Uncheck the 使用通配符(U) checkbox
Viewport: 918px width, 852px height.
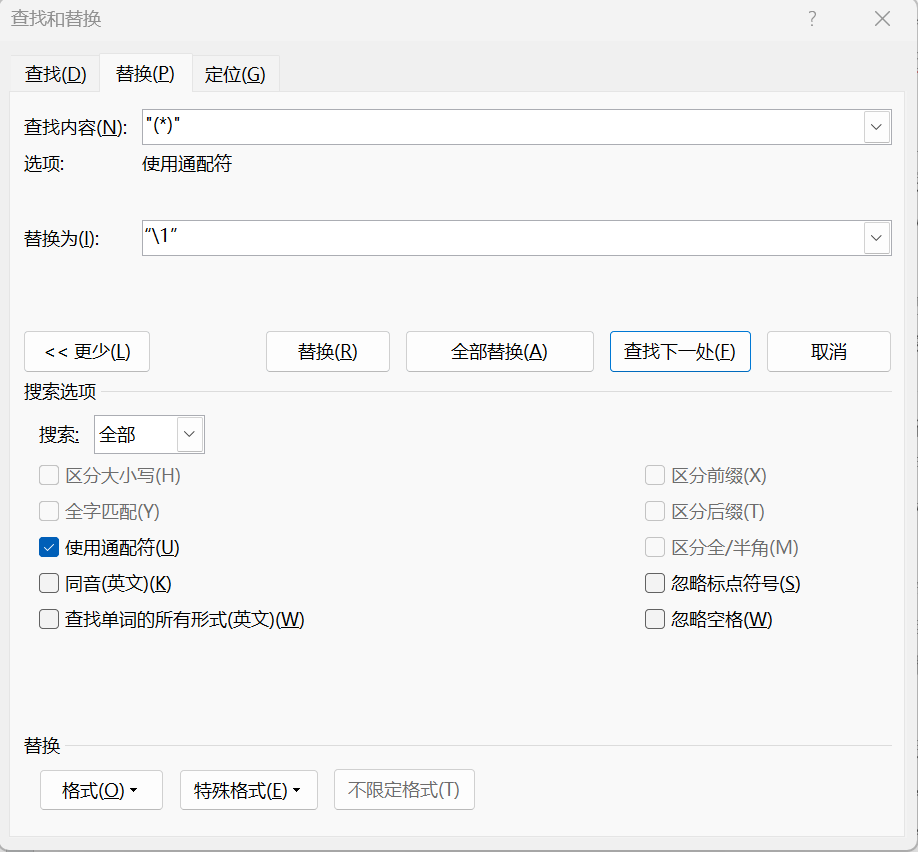pos(49,548)
